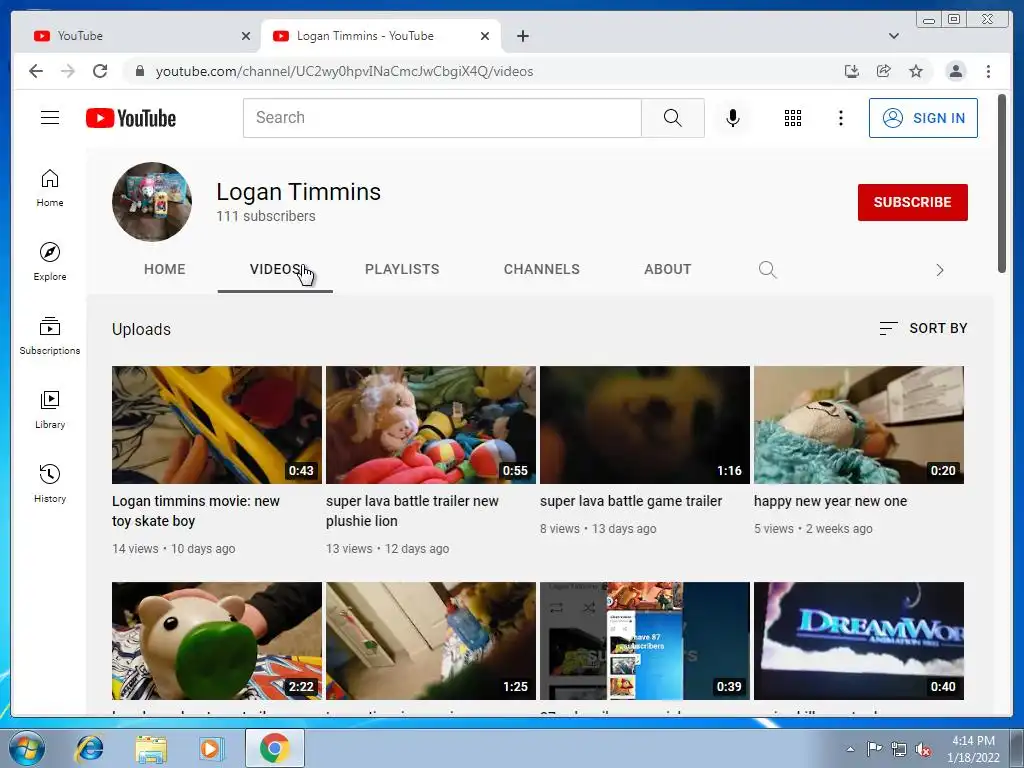Go to Home in the sidebar
Screen dimensions: 1024x768
click(x=50, y=188)
